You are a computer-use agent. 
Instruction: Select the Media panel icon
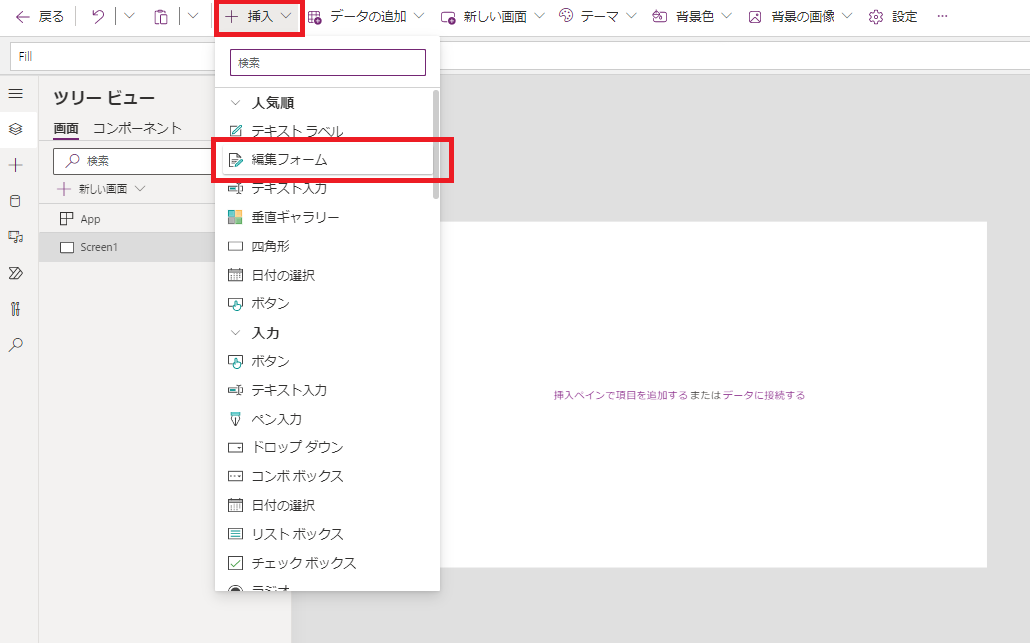pos(14,236)
